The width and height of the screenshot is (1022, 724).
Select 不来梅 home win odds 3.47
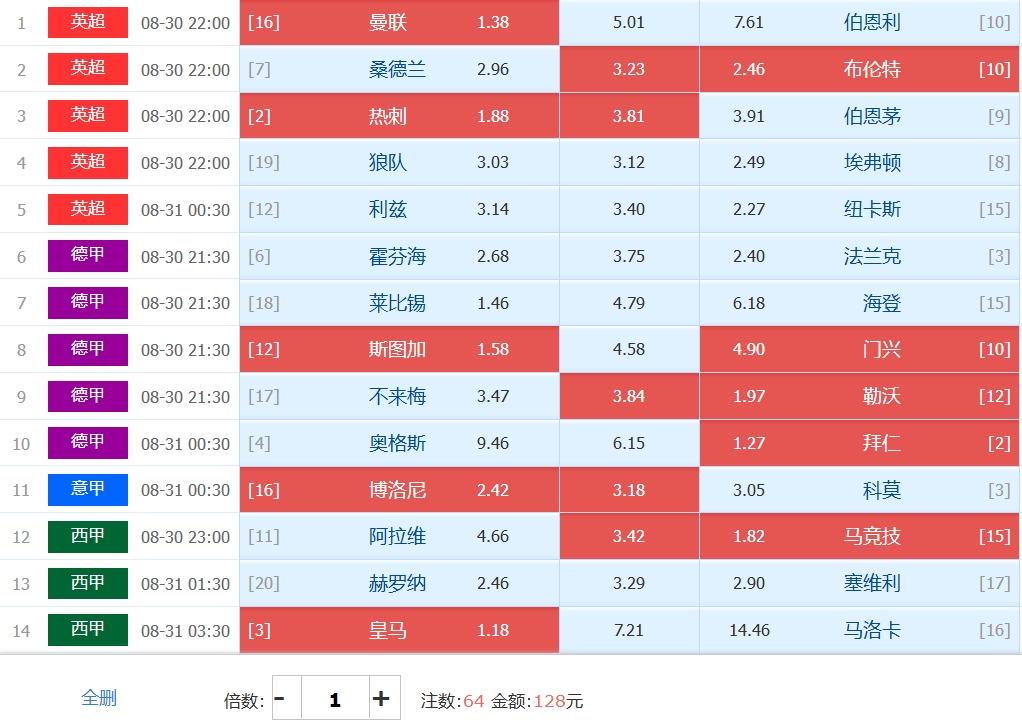click(x=399, y=396)
